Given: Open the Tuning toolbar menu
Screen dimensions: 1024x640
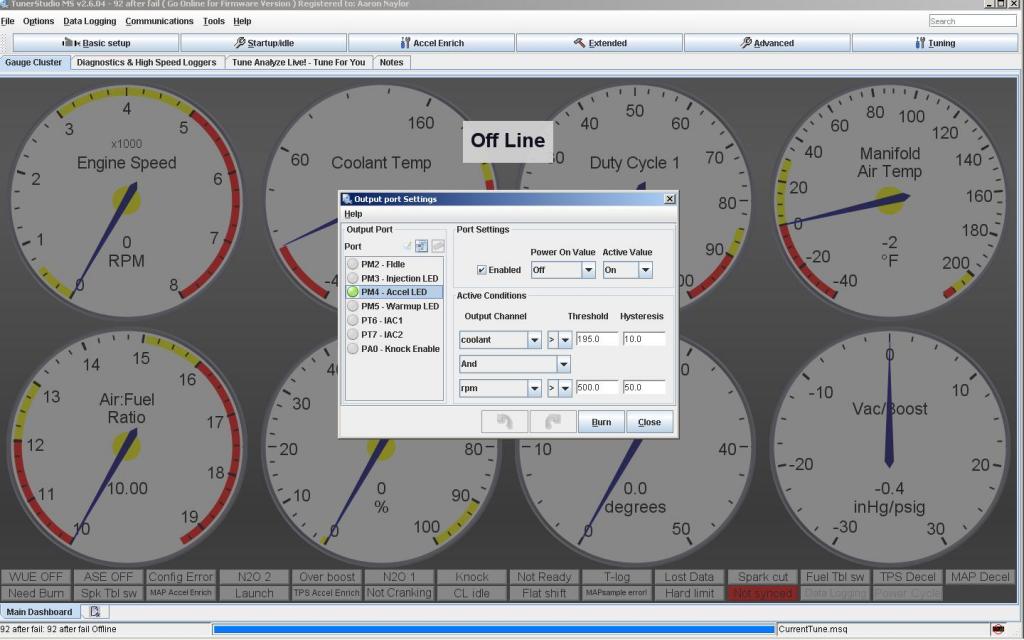Looking at the screenshot, I should 935,43.
